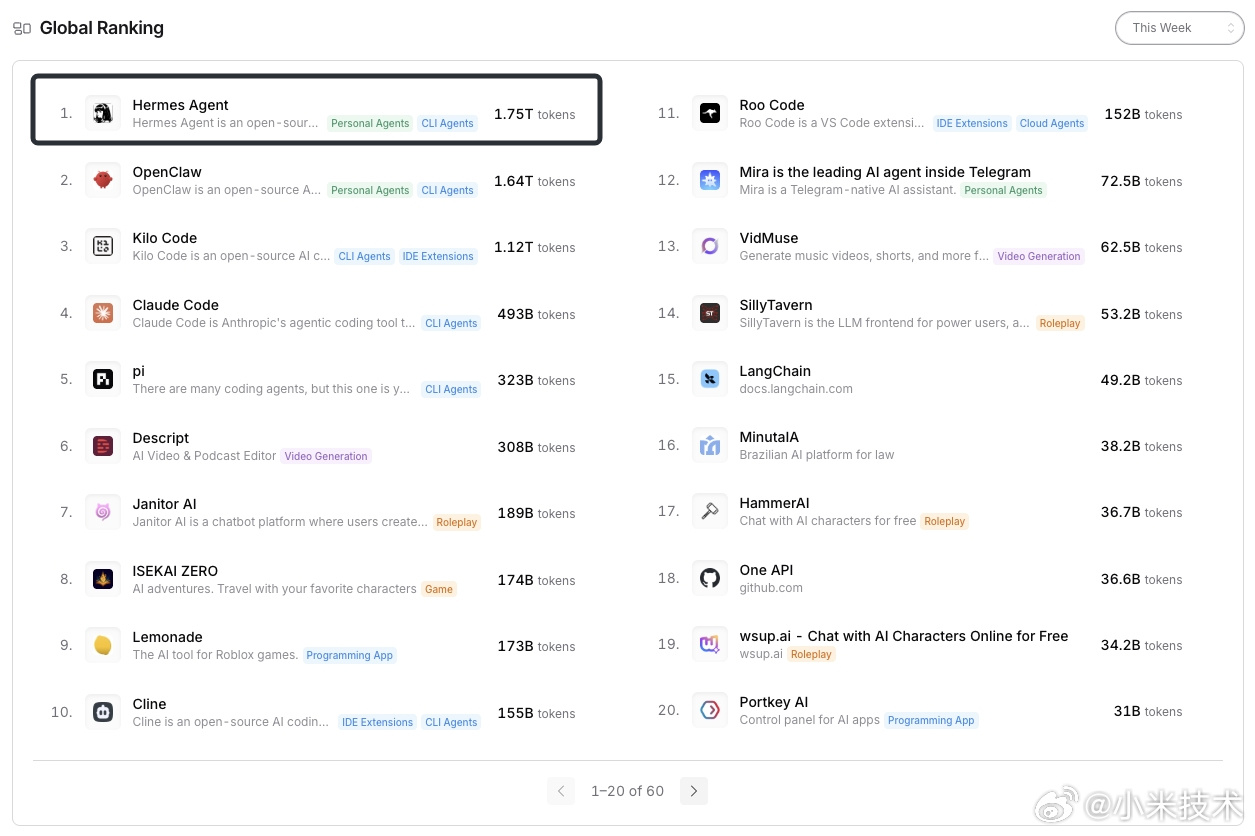1255x836 pixels.
Task: Click Programming App tag on Portkey AI
Action: [x=931, y=721]
